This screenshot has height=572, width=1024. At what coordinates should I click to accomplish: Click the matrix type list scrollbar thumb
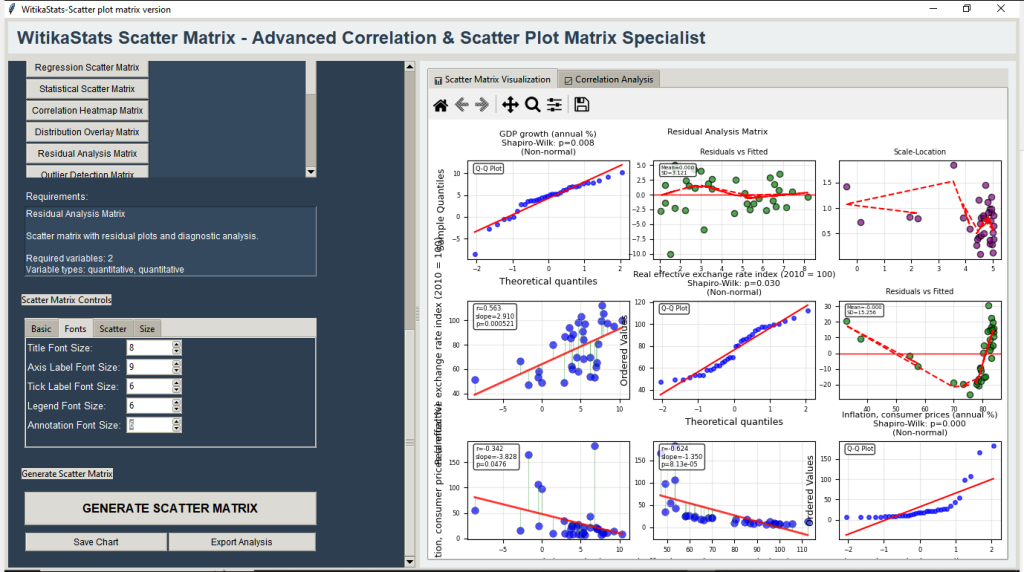(311, 78)
